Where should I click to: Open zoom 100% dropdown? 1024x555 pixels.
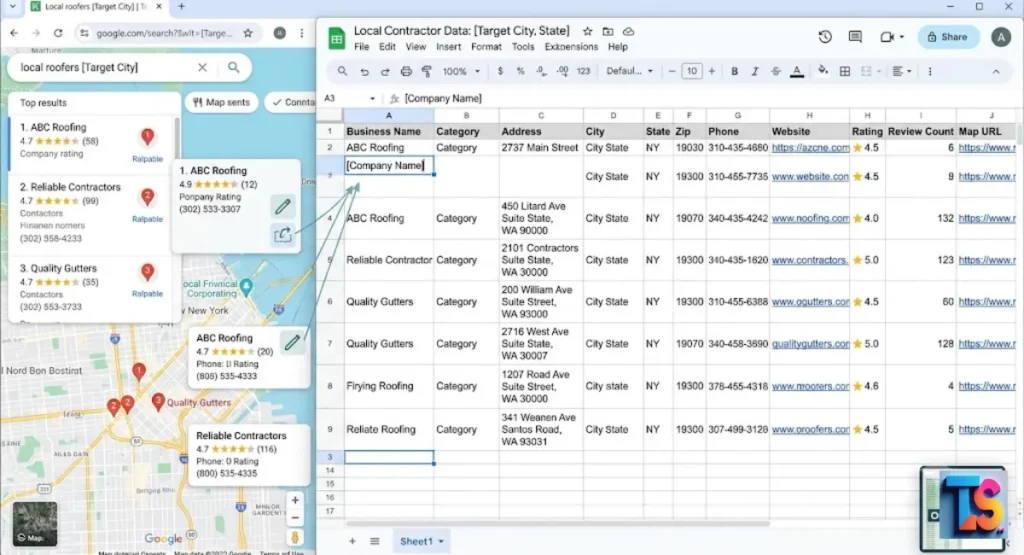(461, 71)
